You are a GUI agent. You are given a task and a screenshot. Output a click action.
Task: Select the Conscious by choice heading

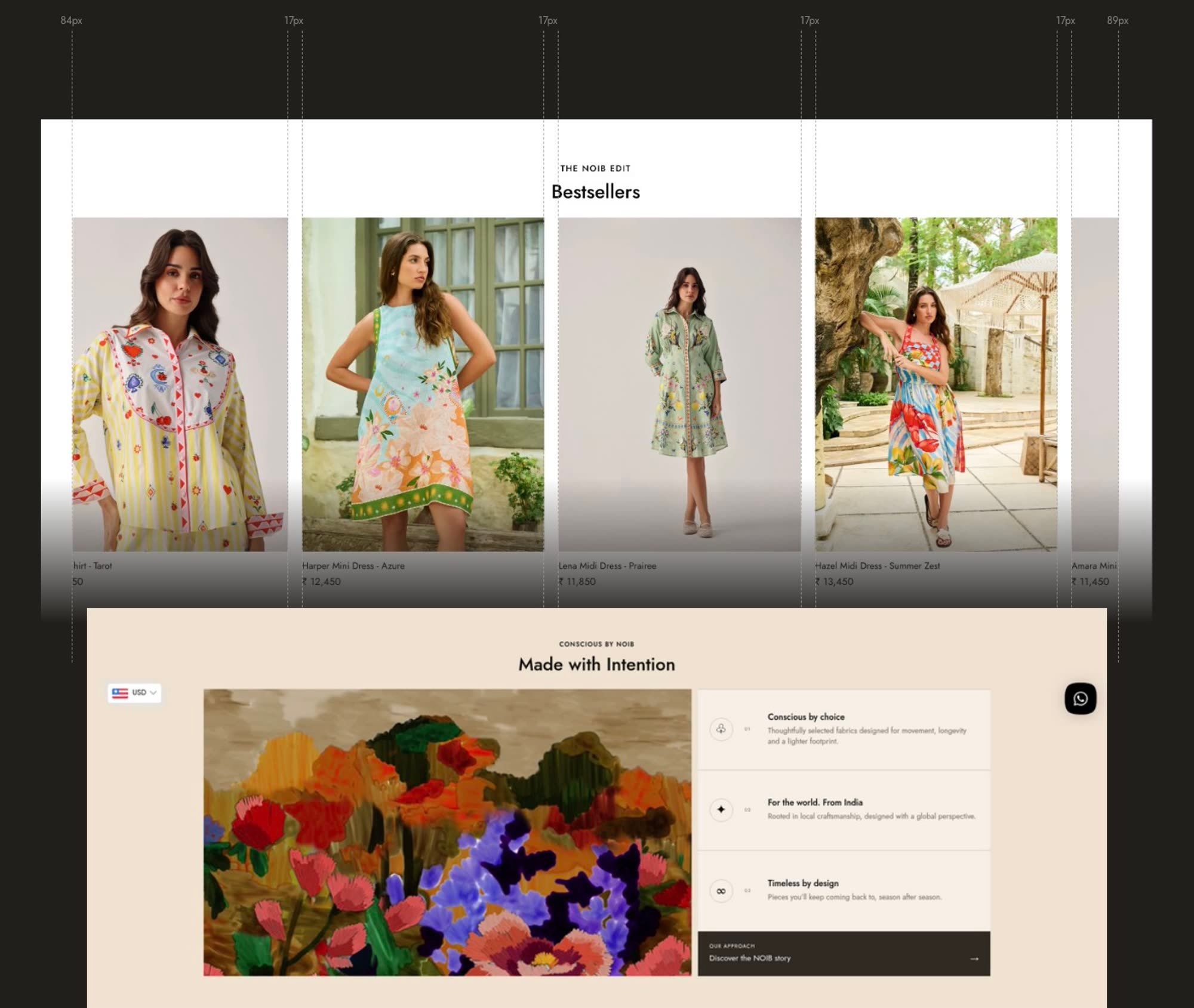(x=806, y=717)
